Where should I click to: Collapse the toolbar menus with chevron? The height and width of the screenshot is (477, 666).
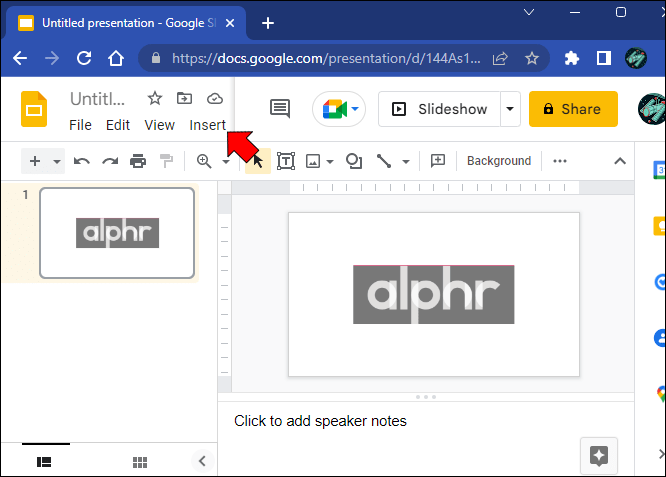[620, 161]
